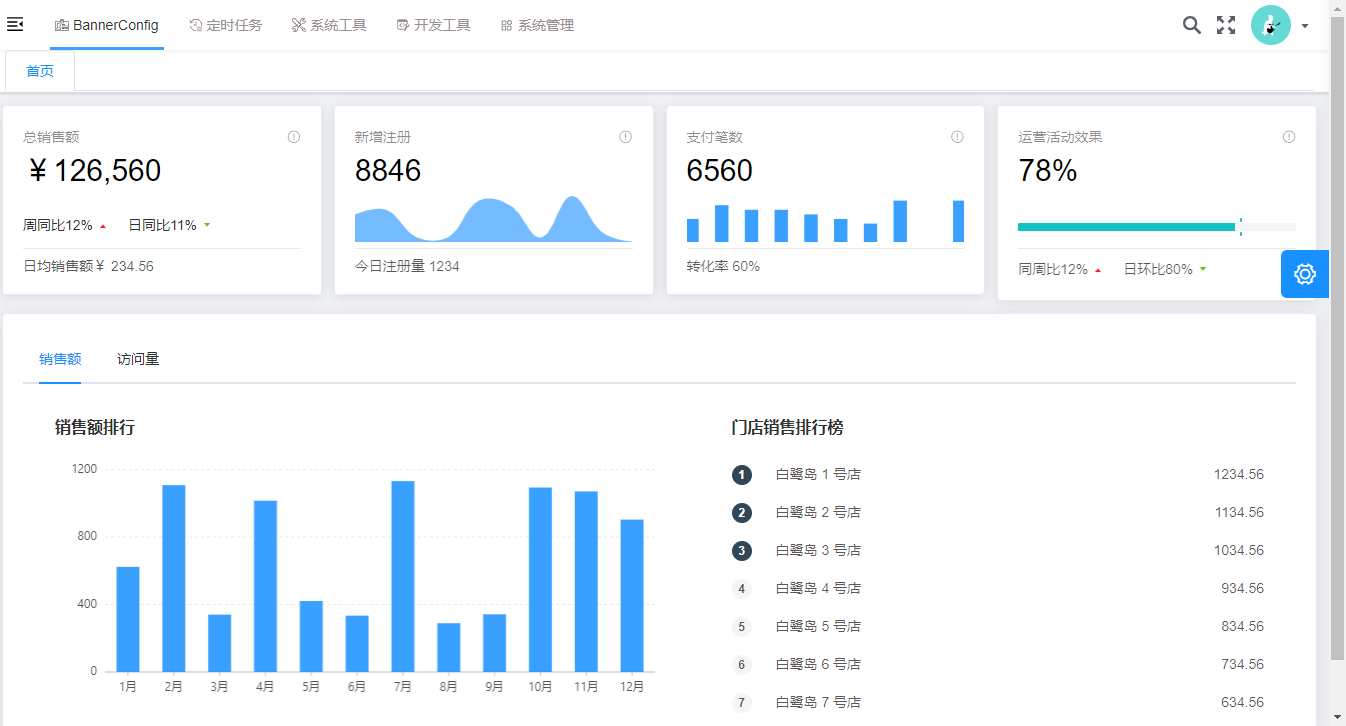Click the 2月 bar in sales chart
This screenshot has height=726, width=1346.
click(x=174, y=578)
